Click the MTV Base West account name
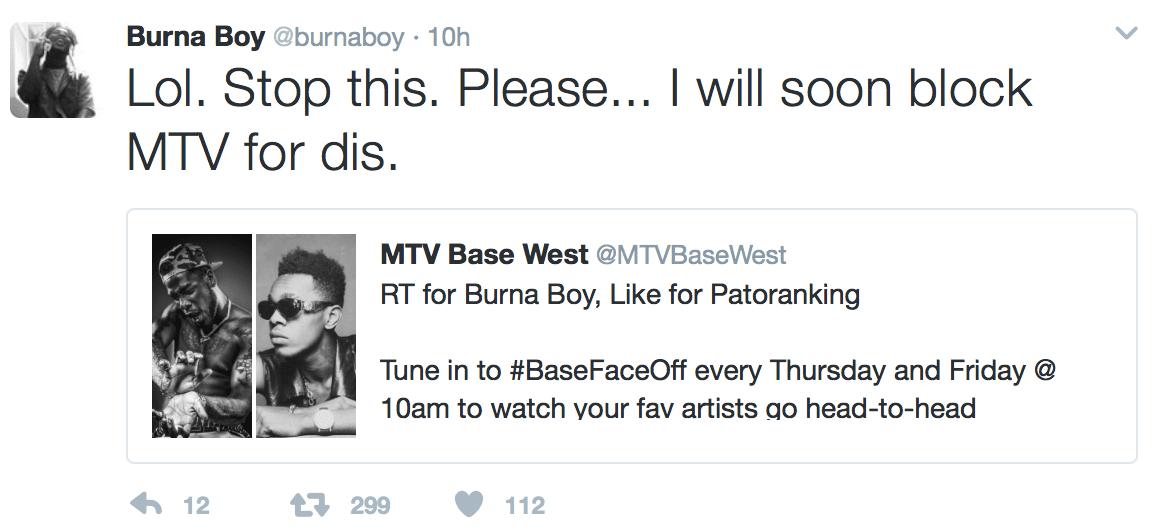This screenshot has height=532, width=1152. coord(484,255)
